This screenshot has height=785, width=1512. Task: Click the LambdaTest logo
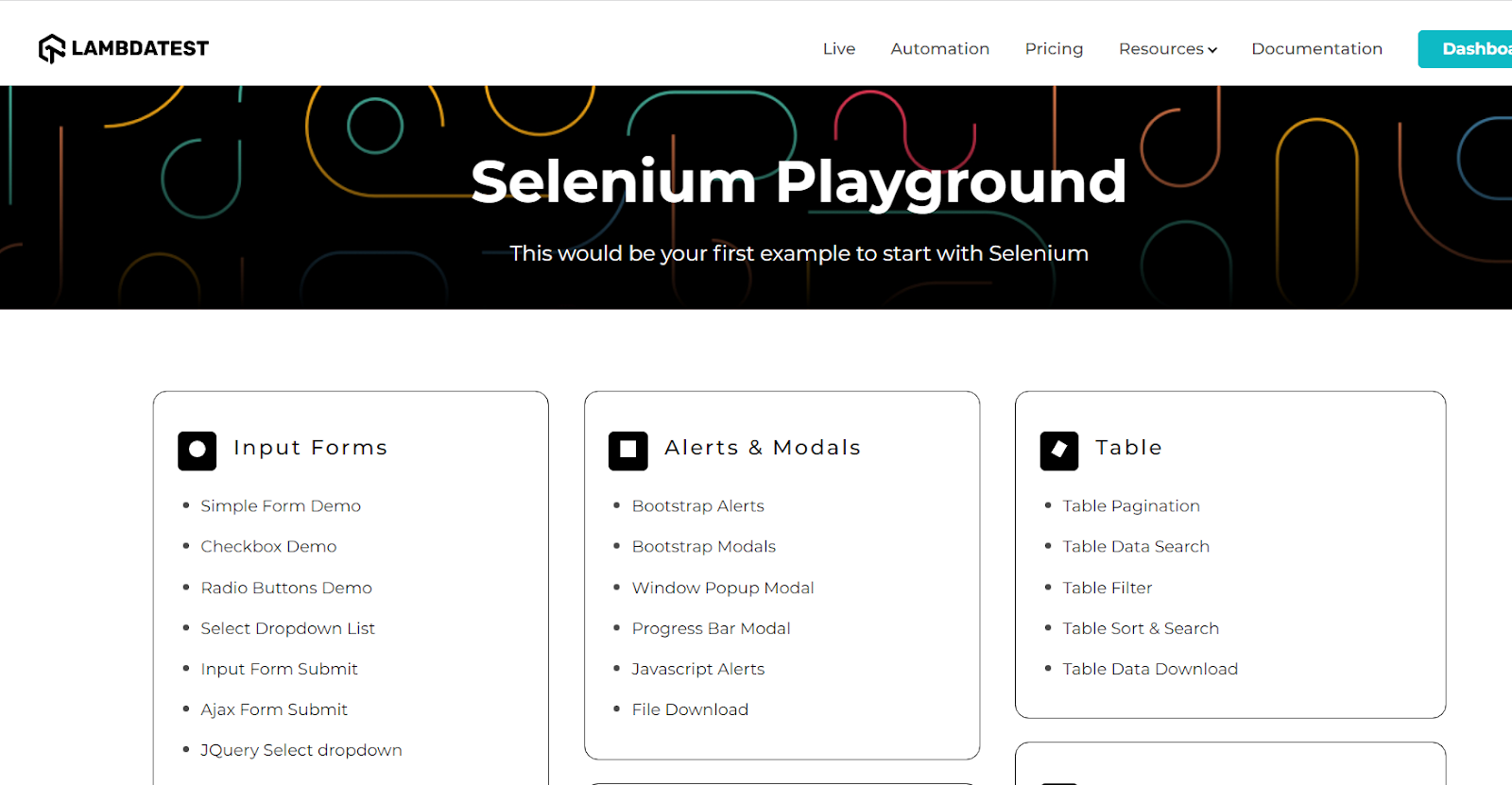coord(123,47)
